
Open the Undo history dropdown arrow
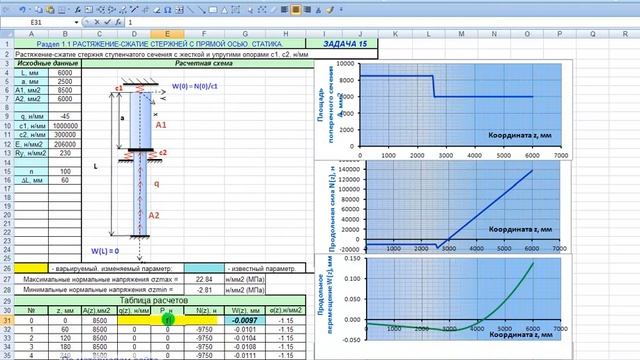(x=29, y=10)
